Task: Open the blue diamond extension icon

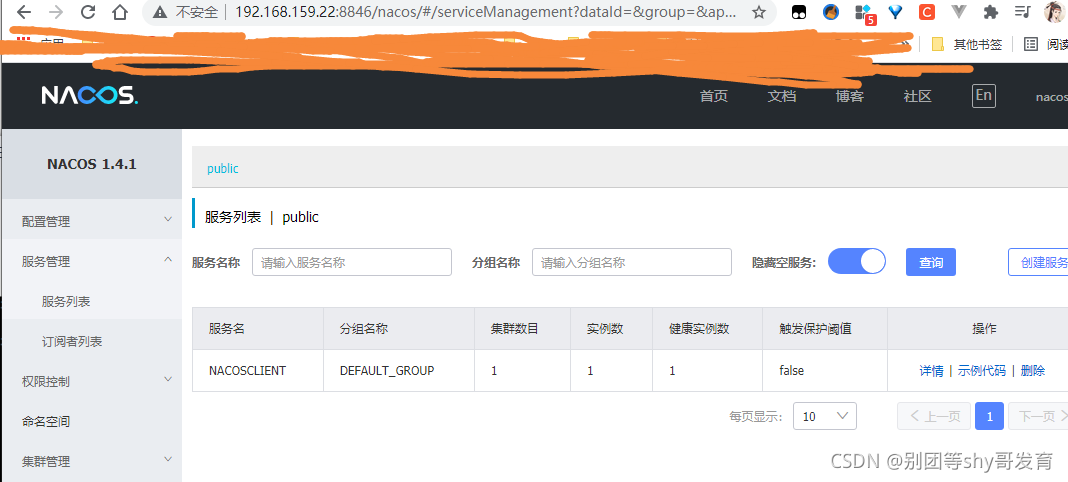Action: click(896, 11)
